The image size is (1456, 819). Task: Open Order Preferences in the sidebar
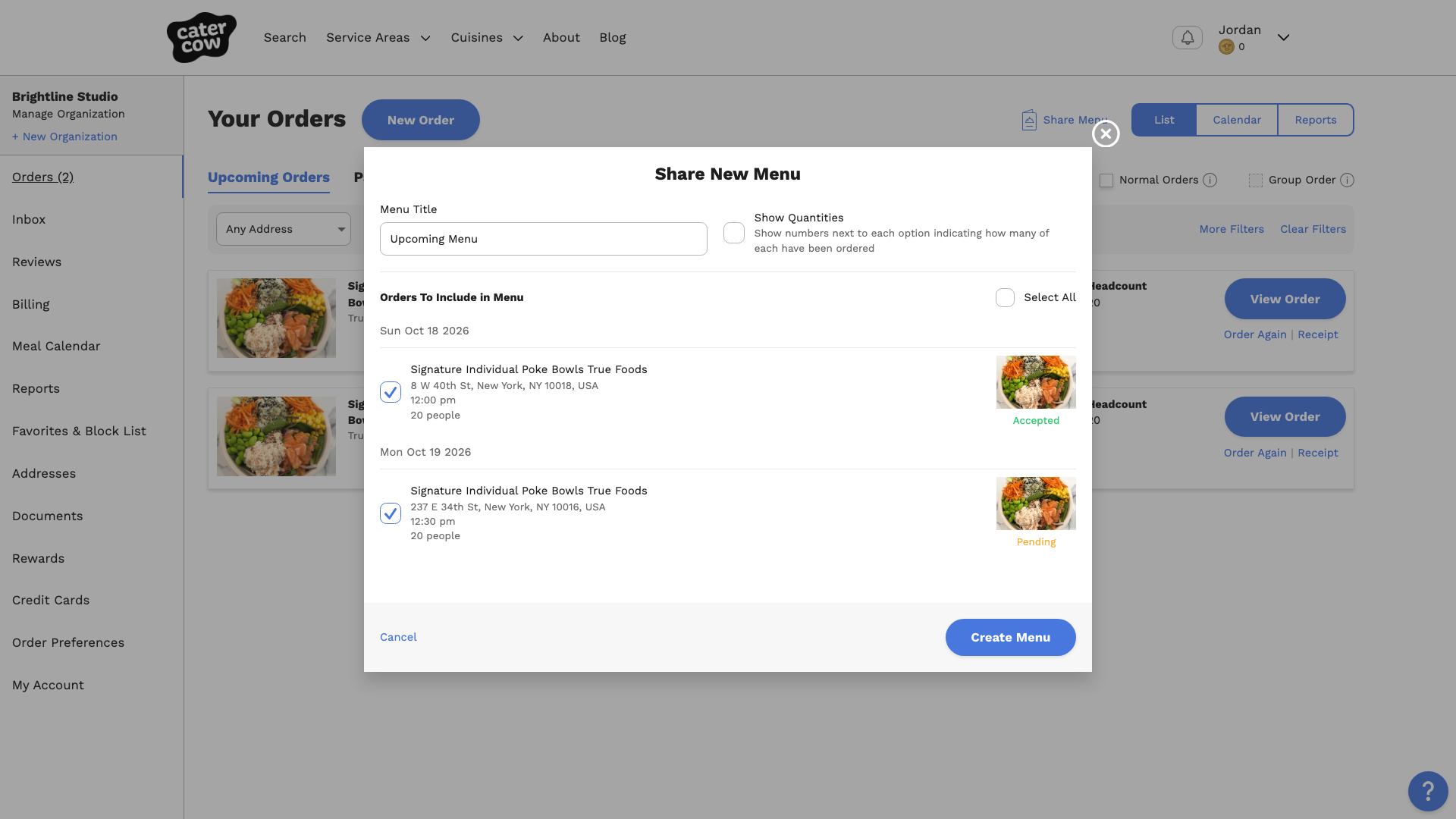click(x=68, y=643)
